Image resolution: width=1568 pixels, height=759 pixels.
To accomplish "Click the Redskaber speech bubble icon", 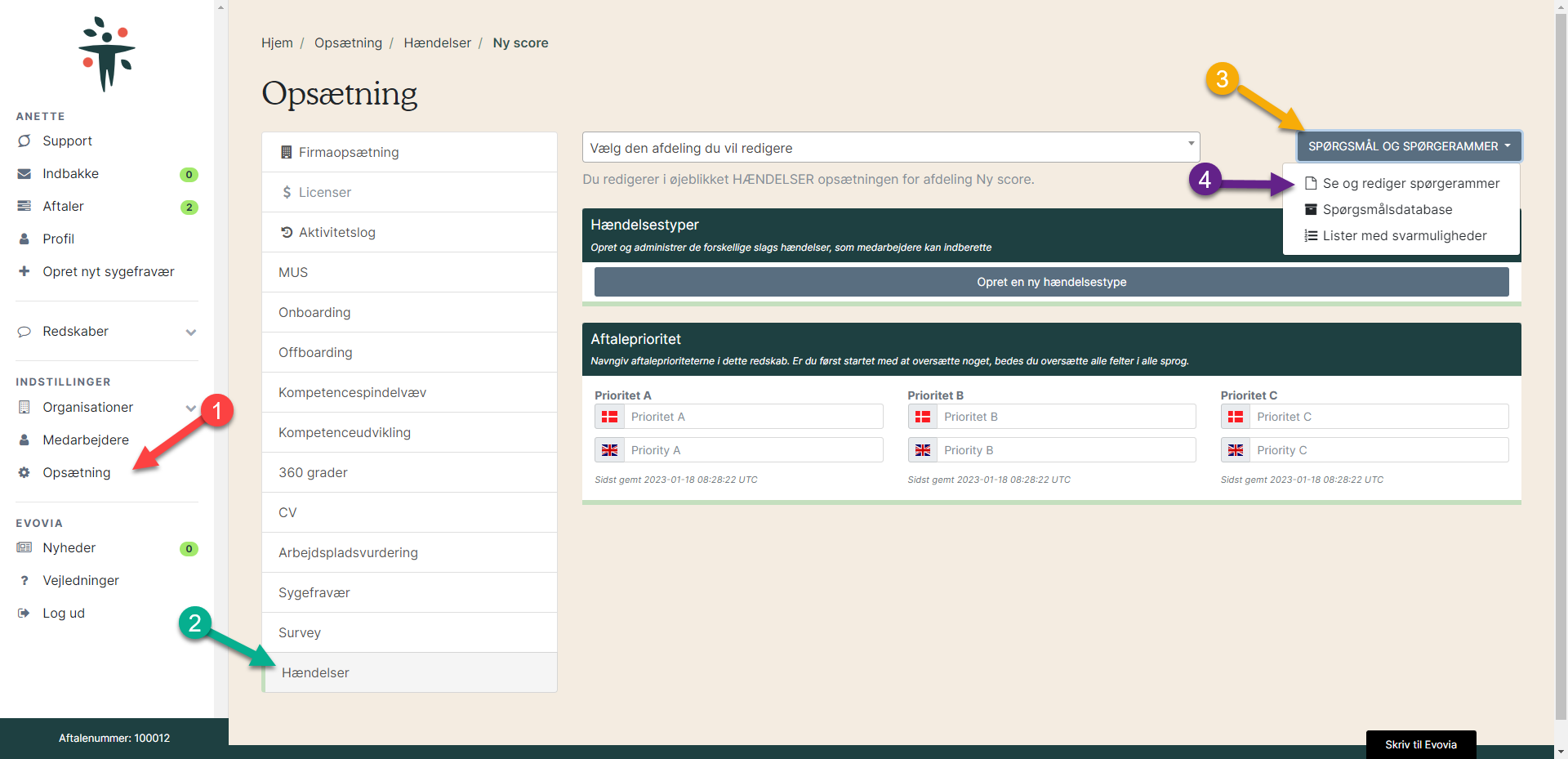I will click(x=24, y=331).
